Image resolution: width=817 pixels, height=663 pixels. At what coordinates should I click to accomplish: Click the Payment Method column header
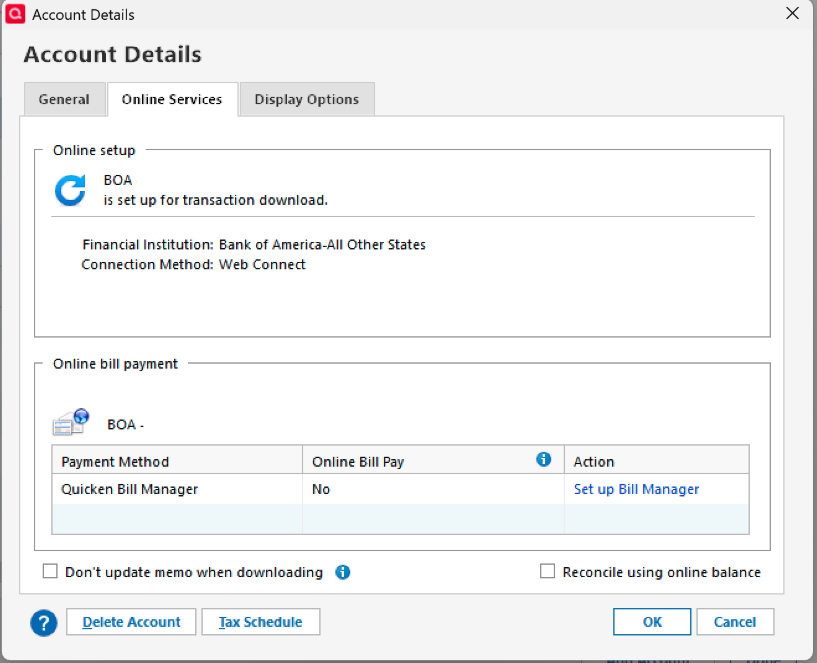pos(115,462)
